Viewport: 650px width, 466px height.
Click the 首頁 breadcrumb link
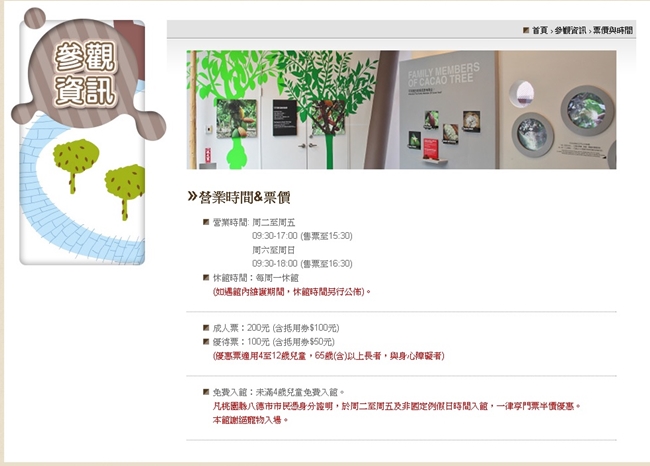pos(540,30)
